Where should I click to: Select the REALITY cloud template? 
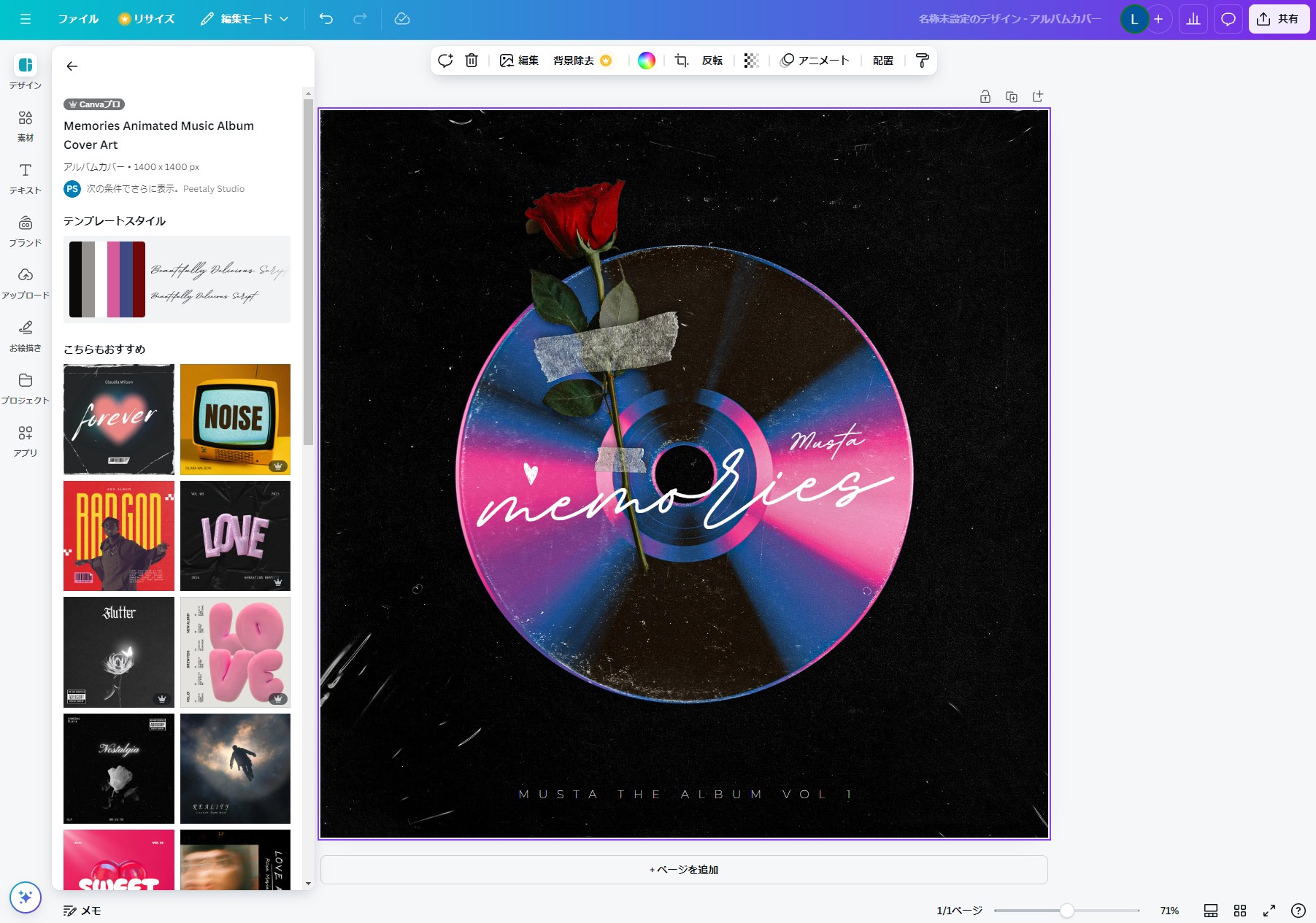click(x=235, y=768)
